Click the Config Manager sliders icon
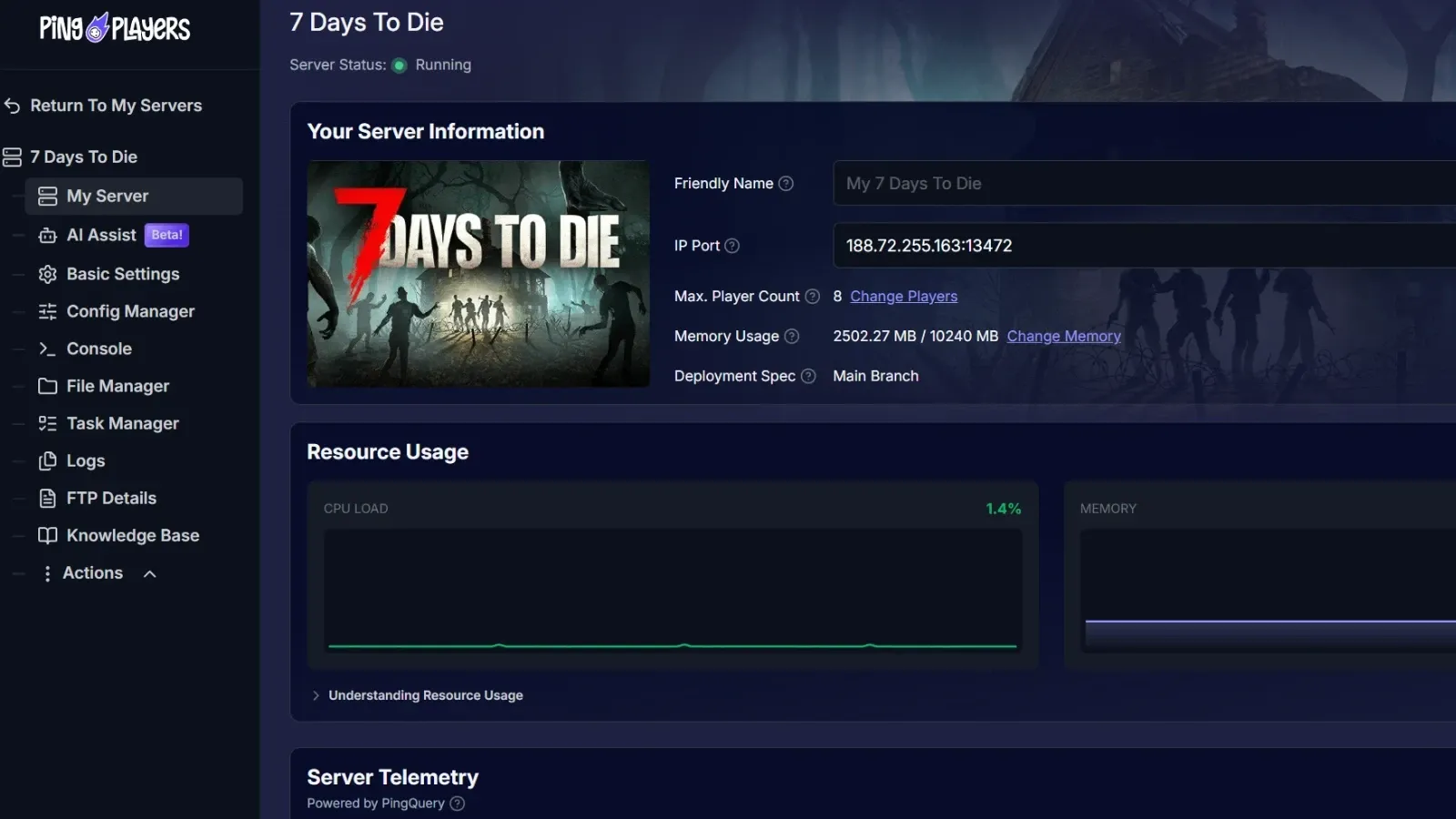1456x819 pixels. [47, 311]
